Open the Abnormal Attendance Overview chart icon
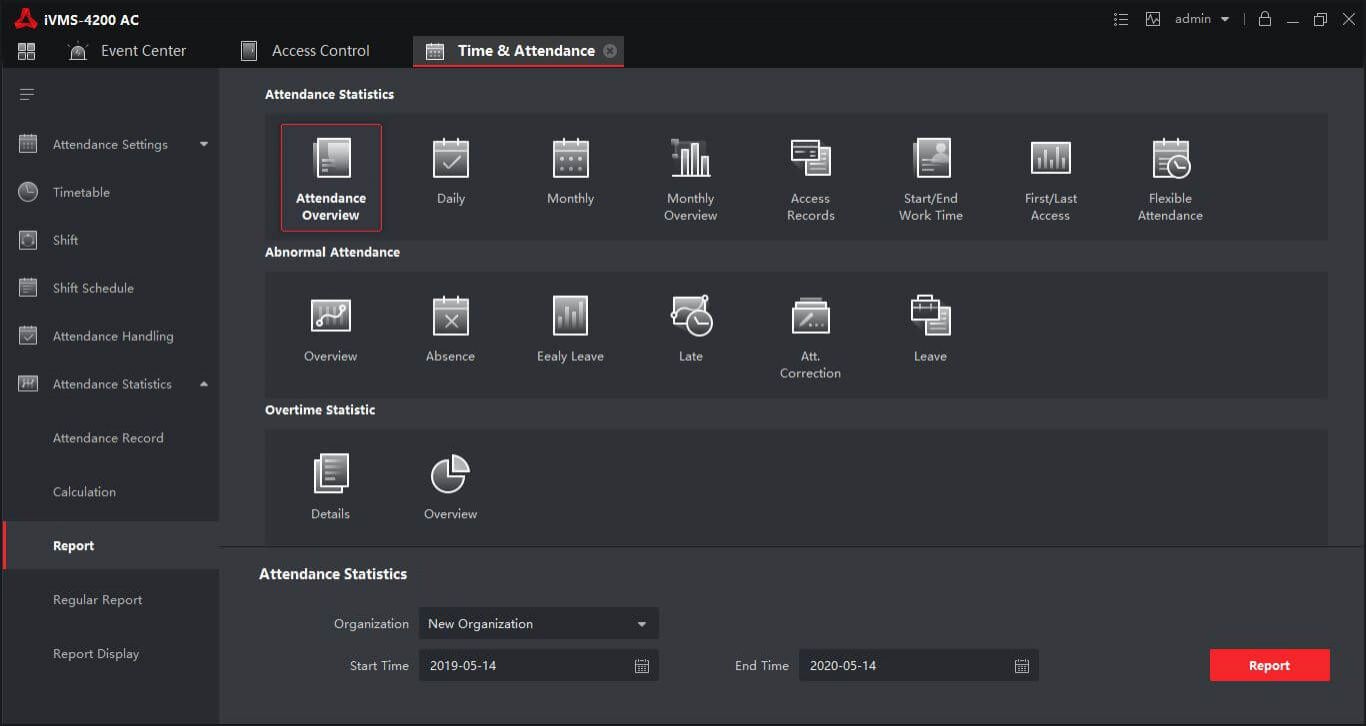 point(331,316)
